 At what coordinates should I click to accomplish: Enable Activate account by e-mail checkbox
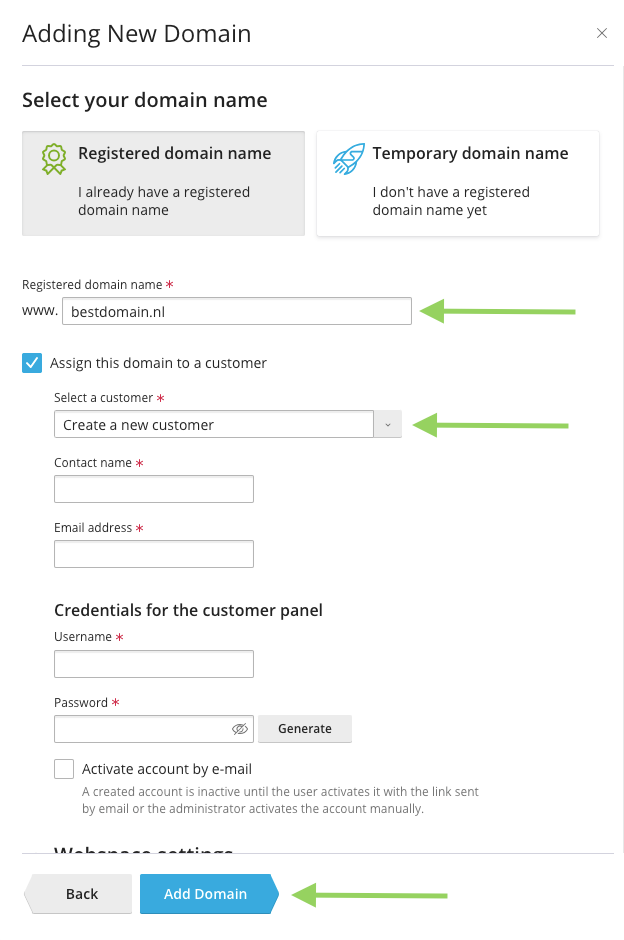64,769
